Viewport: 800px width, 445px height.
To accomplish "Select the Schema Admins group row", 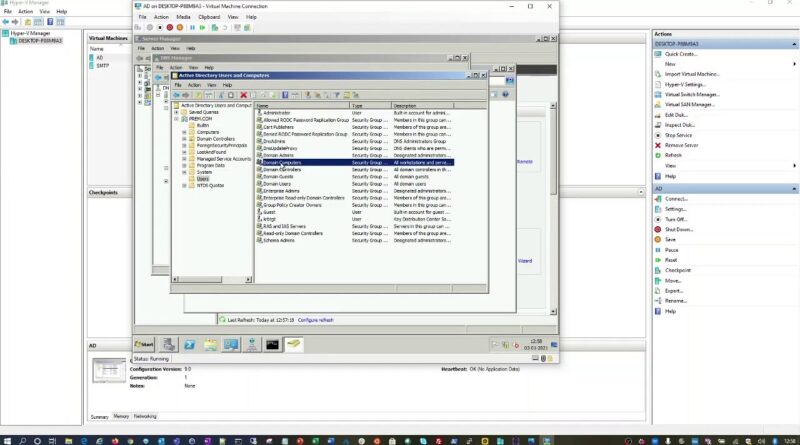I will click(355, 240).
